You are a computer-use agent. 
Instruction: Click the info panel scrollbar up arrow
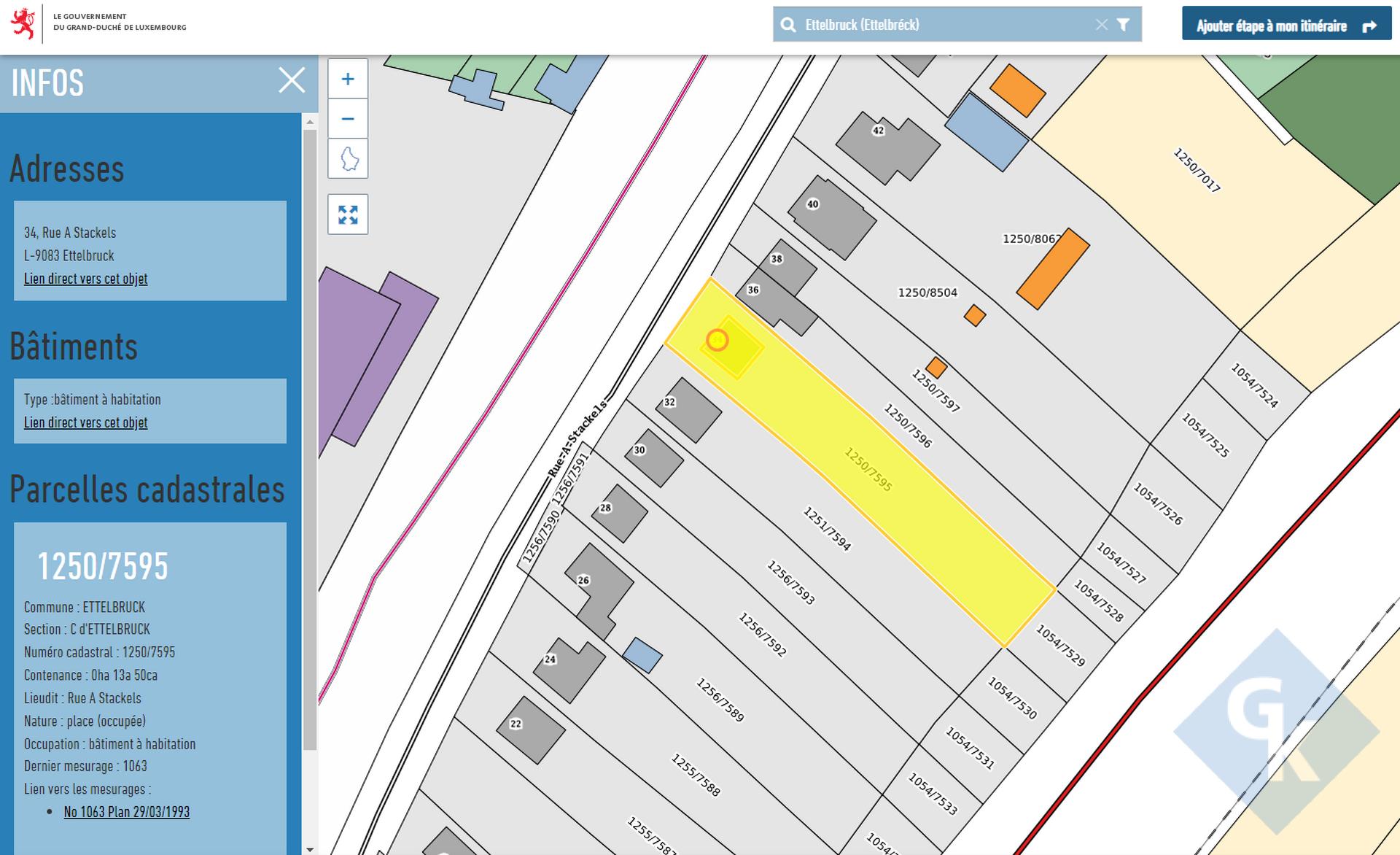[x=310, y=122]
